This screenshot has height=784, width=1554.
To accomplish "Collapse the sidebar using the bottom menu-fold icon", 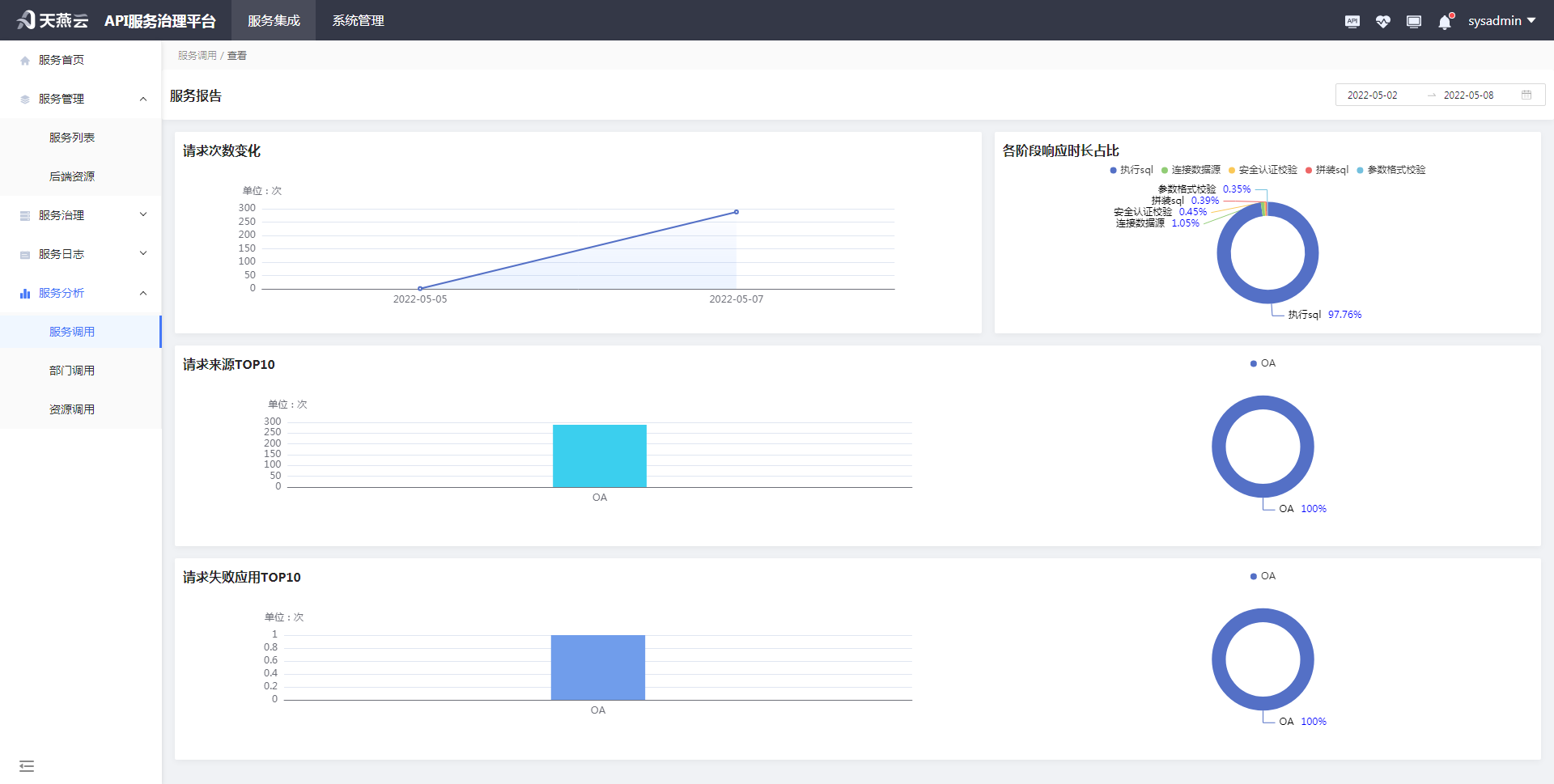I will 27,765.
